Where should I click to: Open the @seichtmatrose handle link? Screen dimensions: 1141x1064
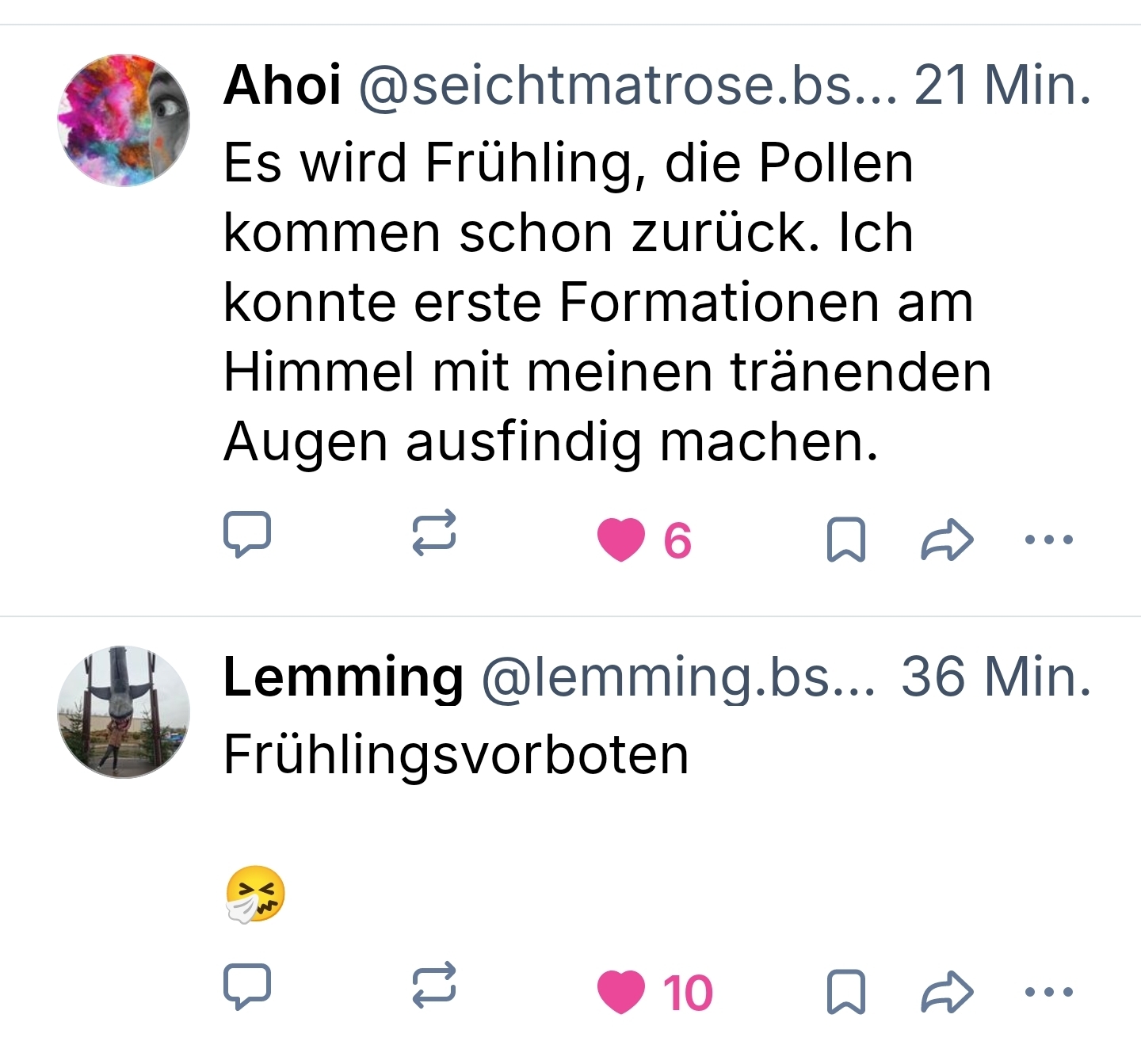628,85
